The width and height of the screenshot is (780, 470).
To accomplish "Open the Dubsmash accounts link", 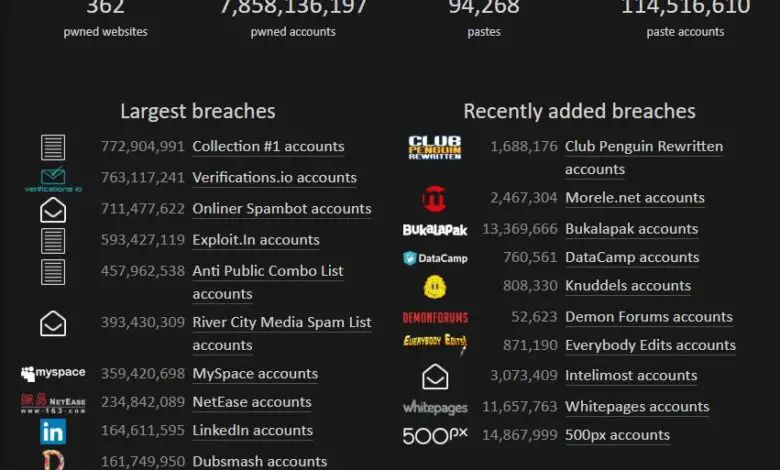I will (259, 461).
